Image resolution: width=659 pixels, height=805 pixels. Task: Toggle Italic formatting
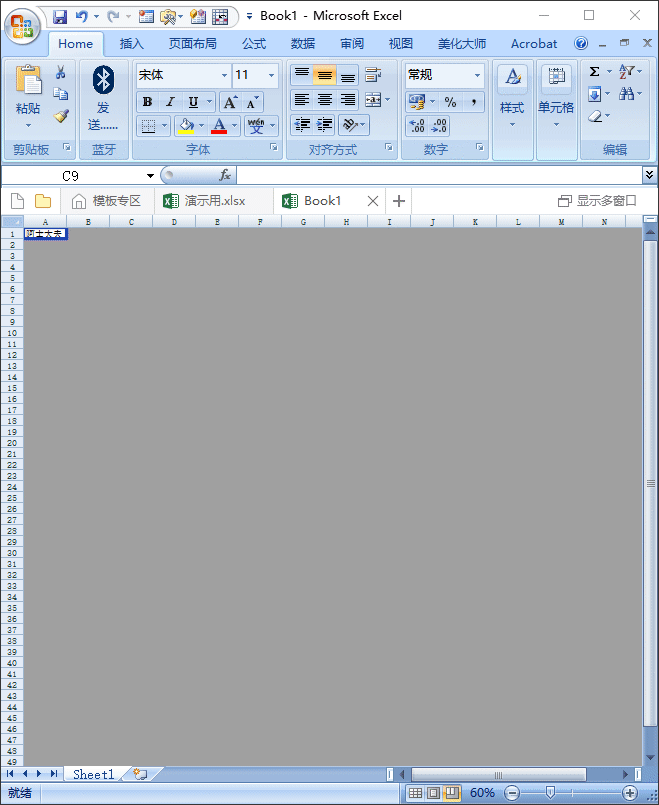(170, 102)
